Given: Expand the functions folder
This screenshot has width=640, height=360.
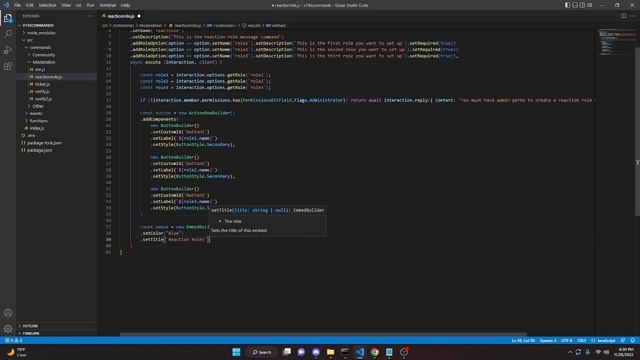Looking at the screenshot, I should (x=39, y=121).
